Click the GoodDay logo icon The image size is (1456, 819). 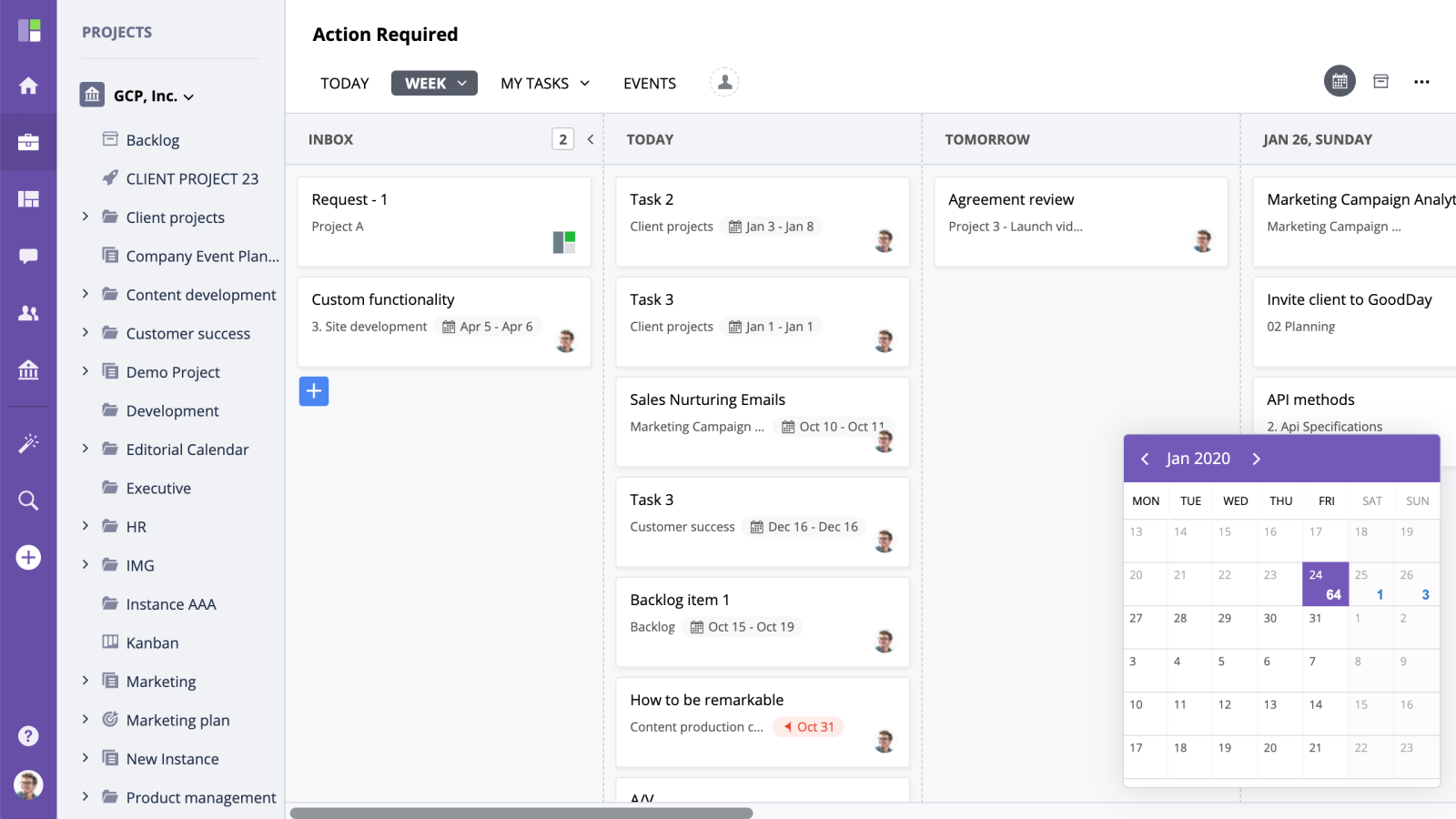pyautogui.click(x=29, y=30)
